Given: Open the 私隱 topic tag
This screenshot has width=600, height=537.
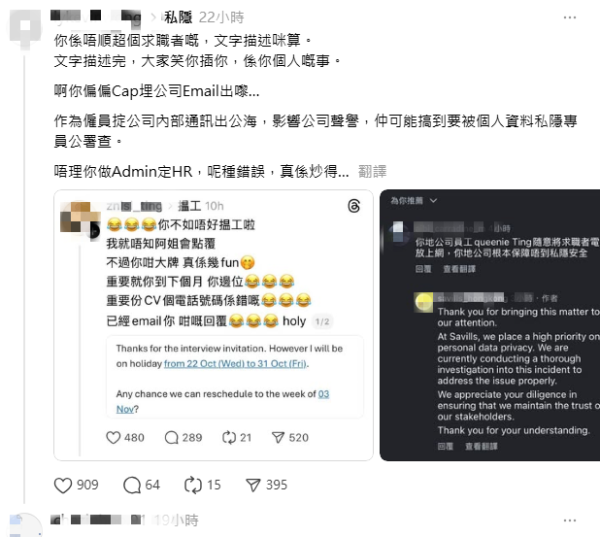Looking at the screenshot, I should (x=178, y=17).
